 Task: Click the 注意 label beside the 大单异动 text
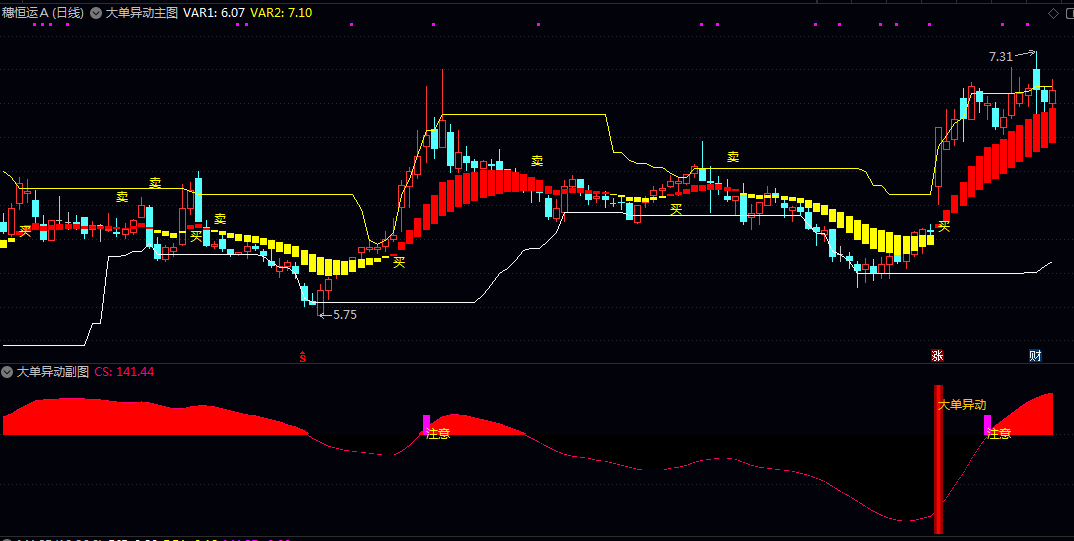999,433
